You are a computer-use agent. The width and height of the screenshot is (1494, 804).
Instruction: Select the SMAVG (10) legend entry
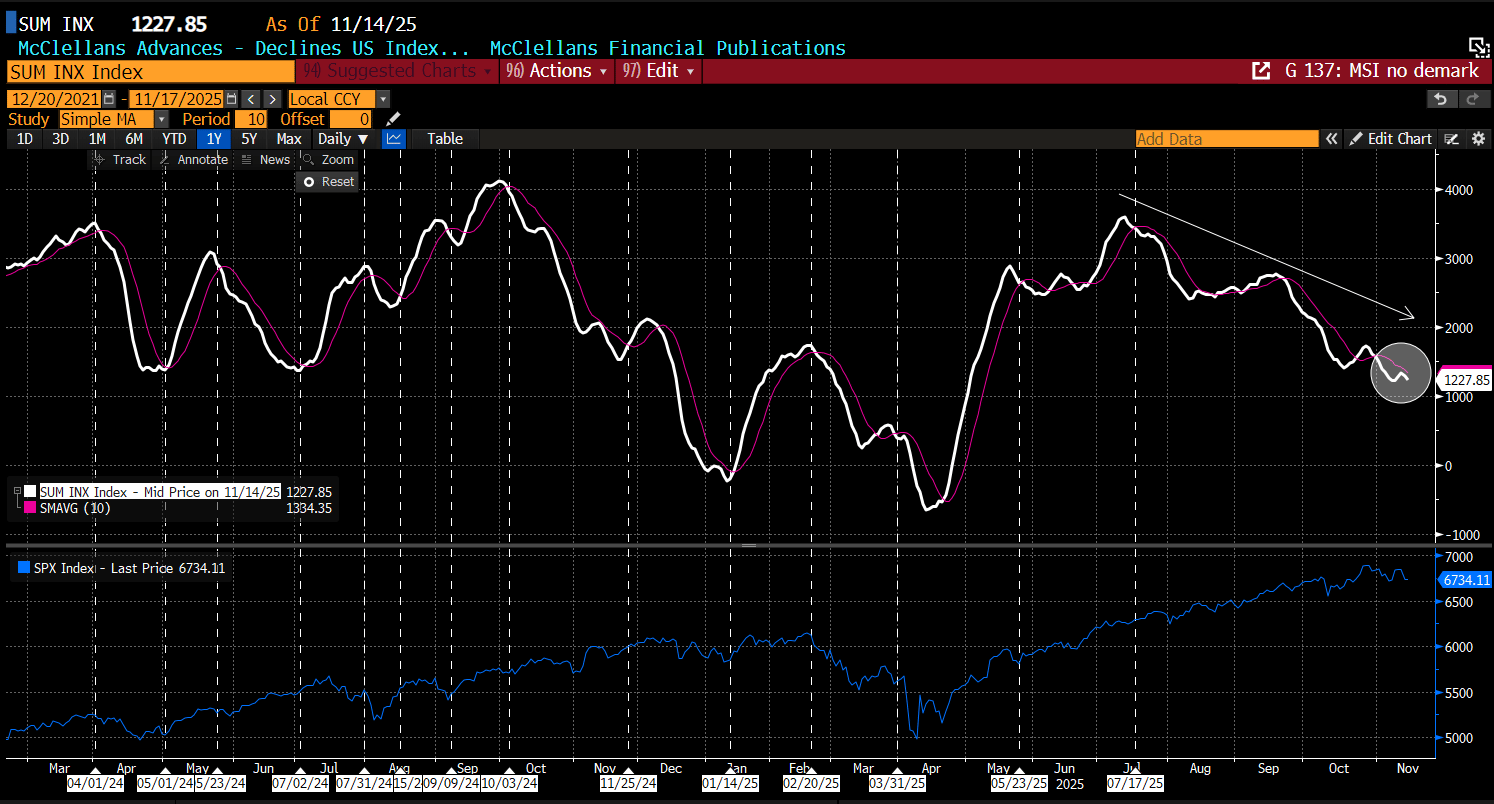coord(75,508)
